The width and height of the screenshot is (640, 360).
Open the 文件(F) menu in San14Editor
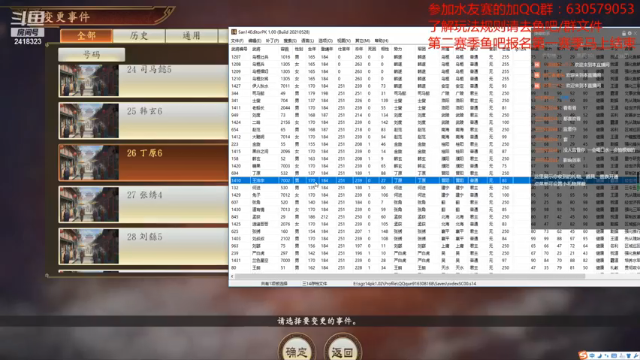pyautogui.click(x=237, y=41)
